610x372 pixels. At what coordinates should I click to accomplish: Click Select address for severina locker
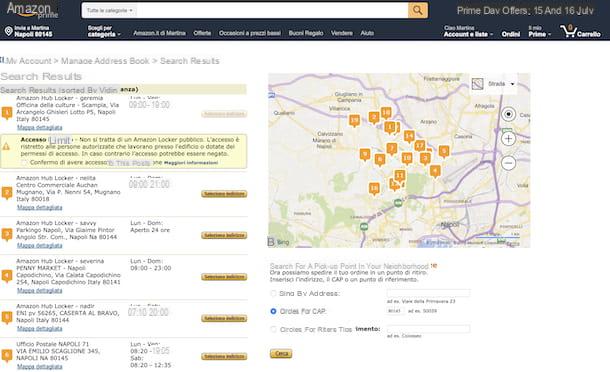click(x=224, y=277)
